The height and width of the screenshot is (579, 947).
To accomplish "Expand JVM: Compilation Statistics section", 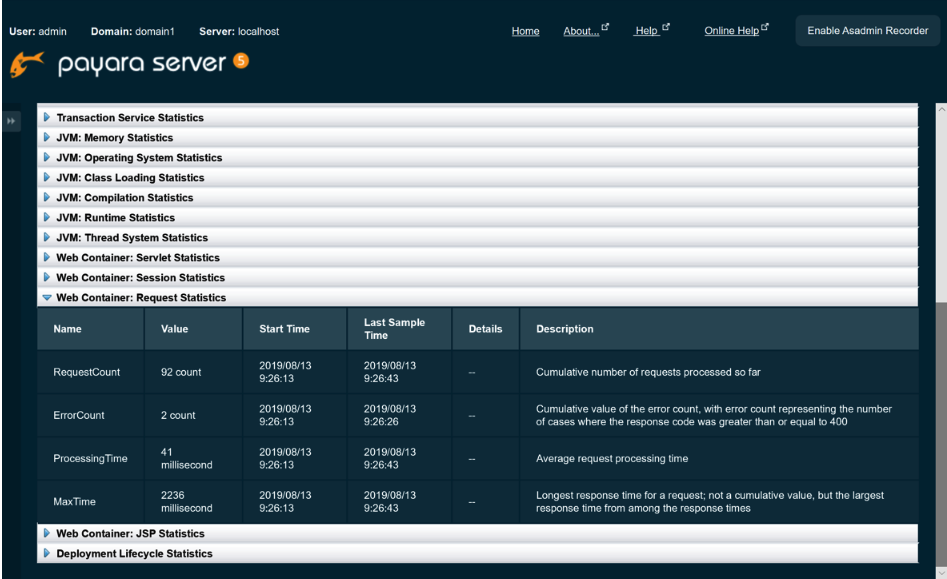I will [x=124, y=198].
